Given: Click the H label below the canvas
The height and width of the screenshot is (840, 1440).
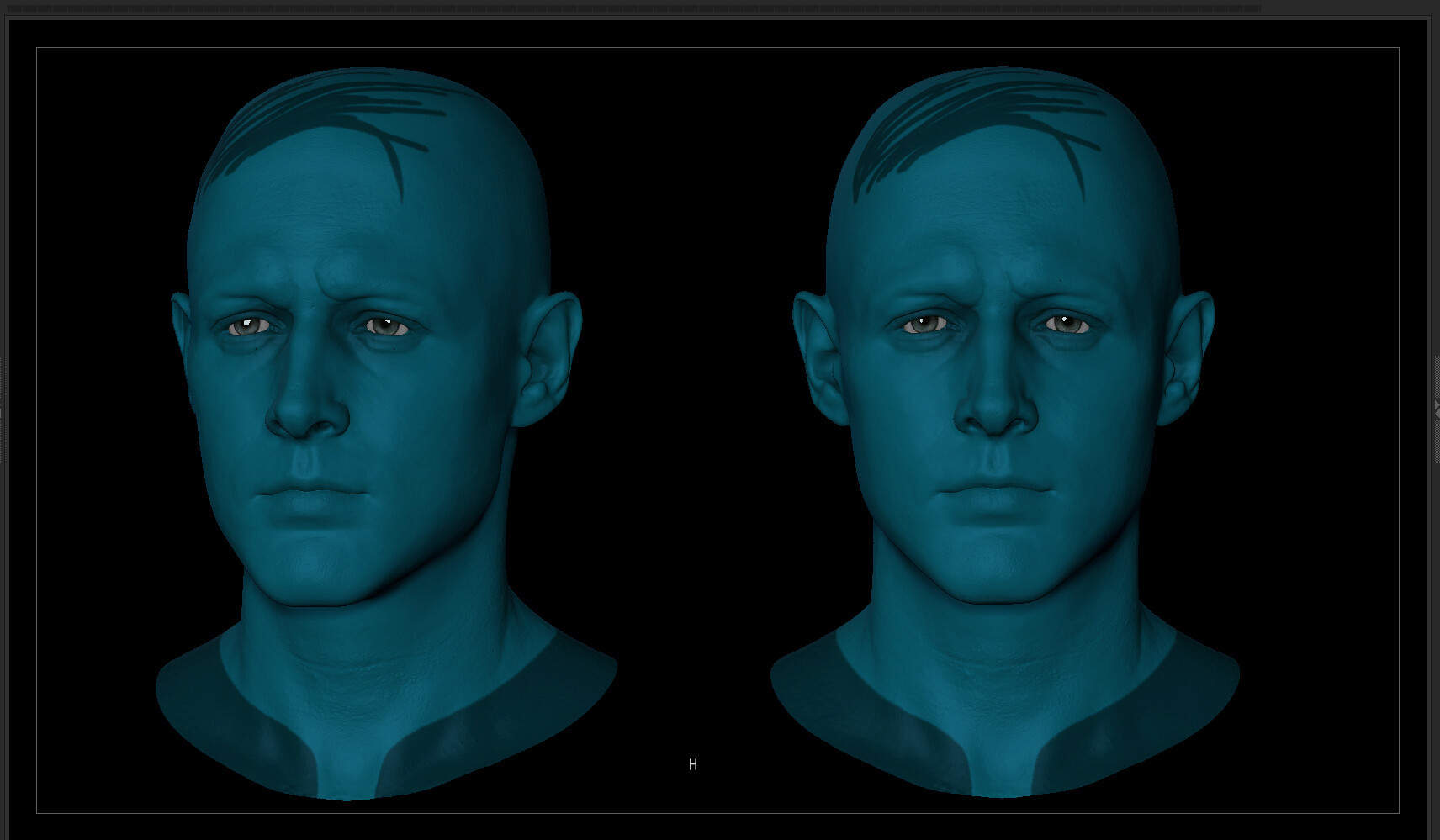Looking at the screenshot, I should 692,763.
